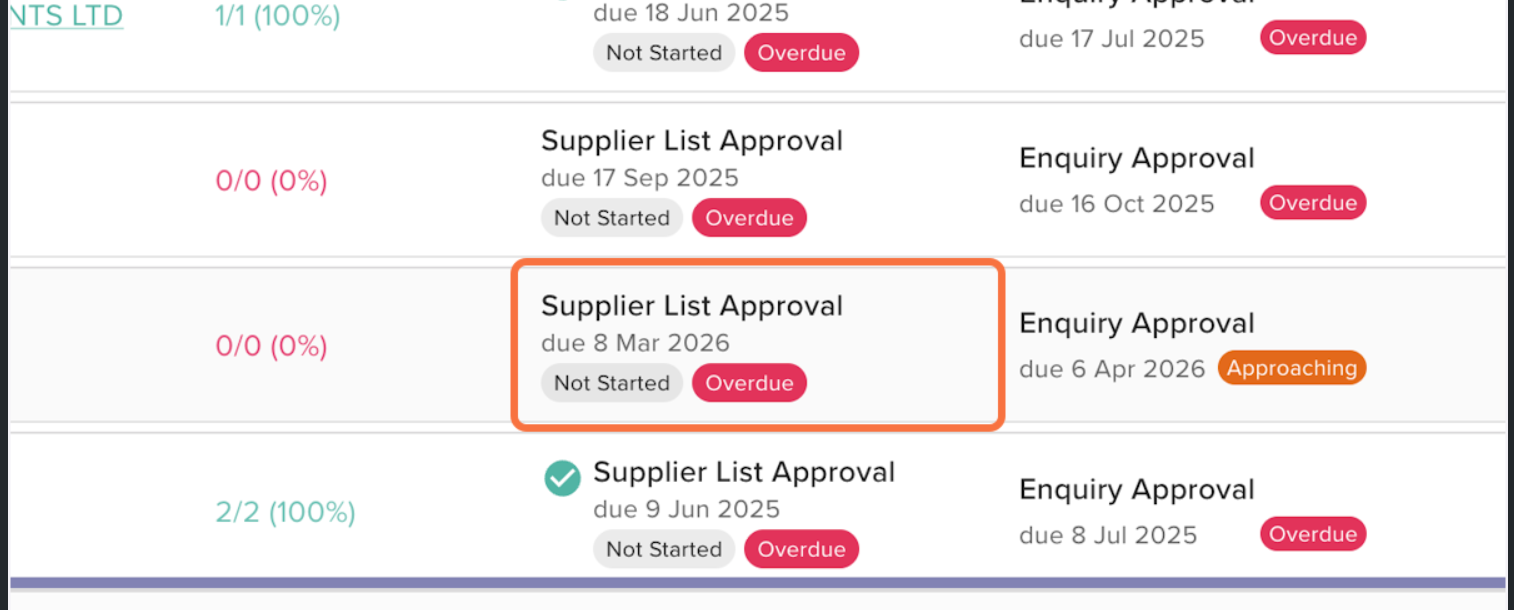Viewport: 1514px width, 610px height.
Task: Select Enquiry Approval due 6 Apr 2026
Action: coord(1136,324)
